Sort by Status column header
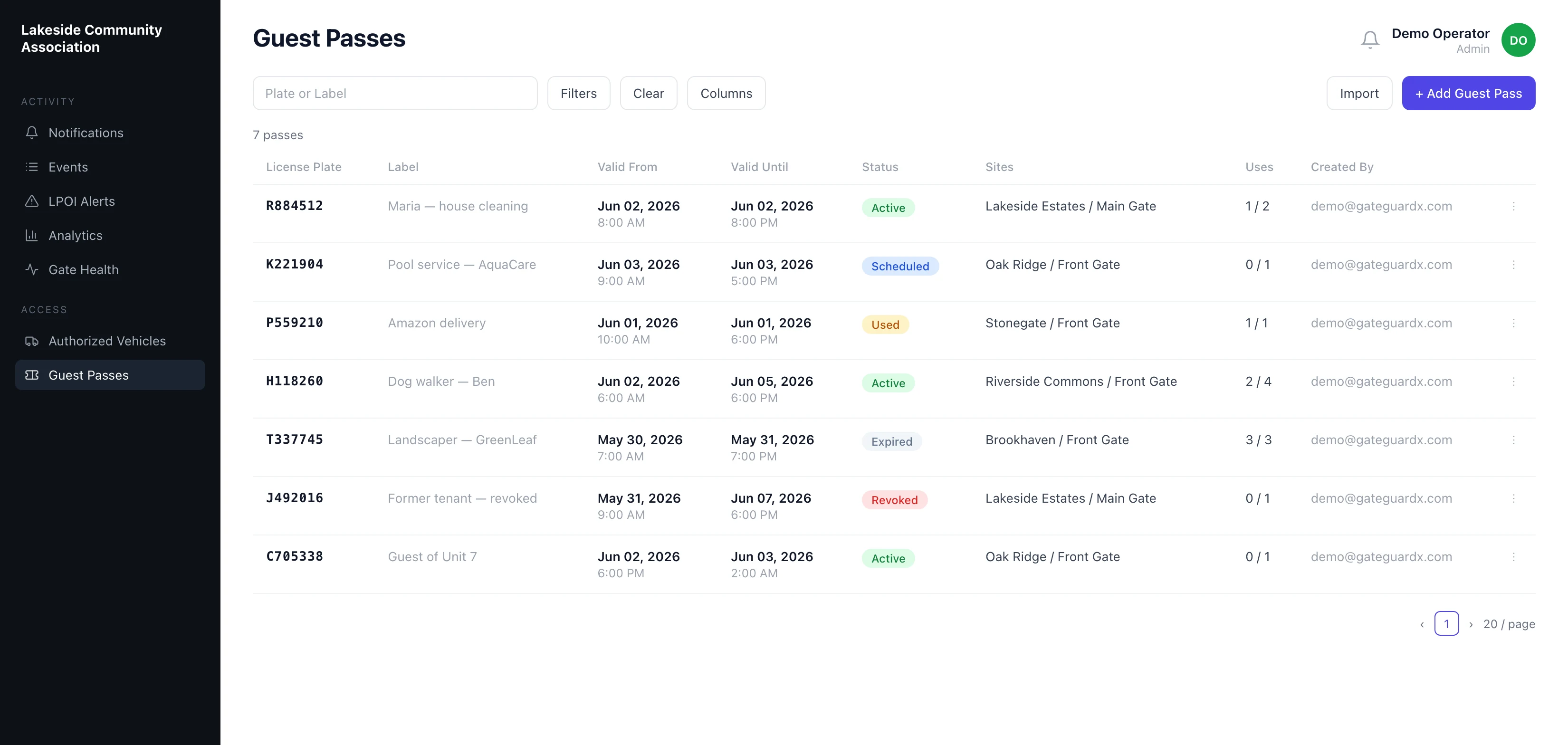 pos(880,167)
